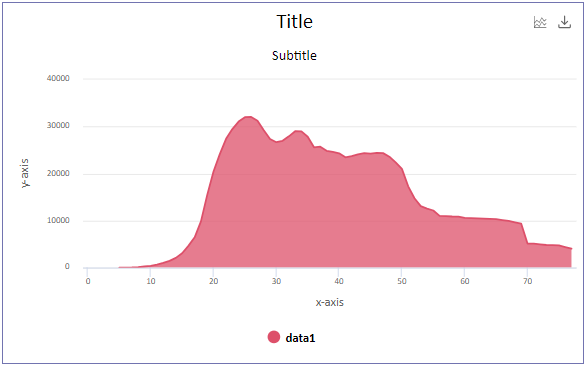Click the data1 legend label
This screenshot has height=365, width=587.
[300, 338]
